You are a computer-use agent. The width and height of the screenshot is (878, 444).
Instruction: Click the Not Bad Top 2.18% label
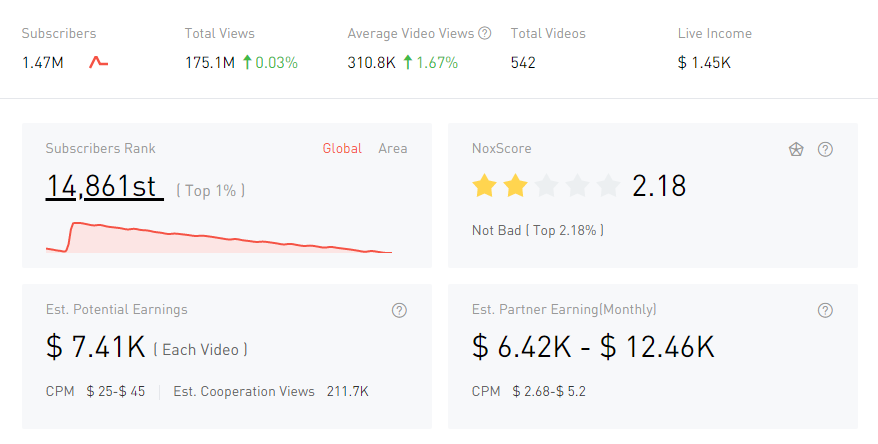click(x=537, y=230)
